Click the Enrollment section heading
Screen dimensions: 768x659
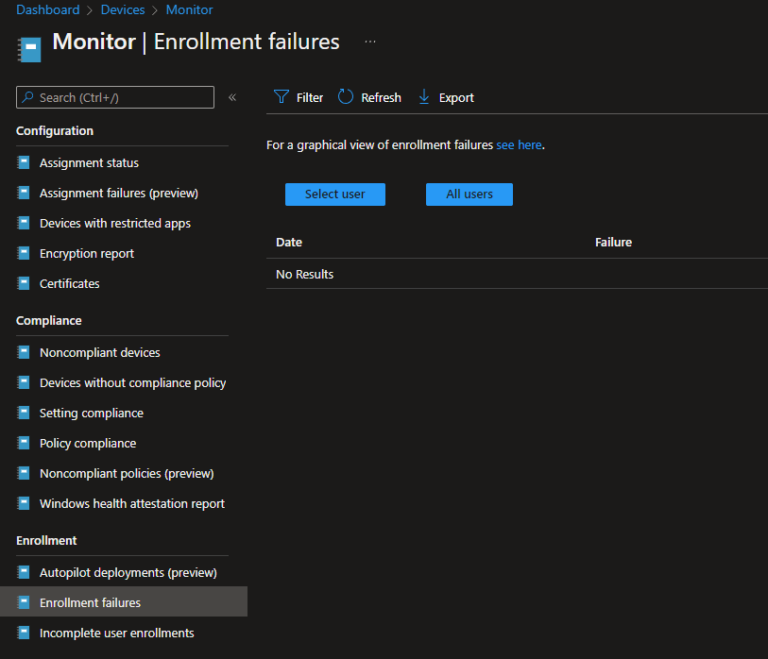[46, 540]
